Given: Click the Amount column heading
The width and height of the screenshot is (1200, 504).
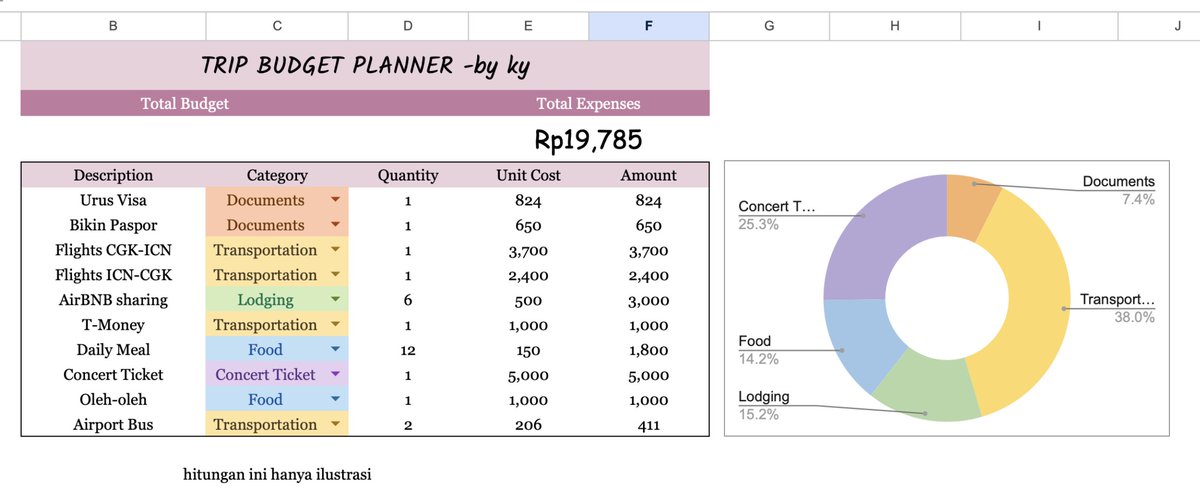Looking at the screenshot, I should click(648, 175).
